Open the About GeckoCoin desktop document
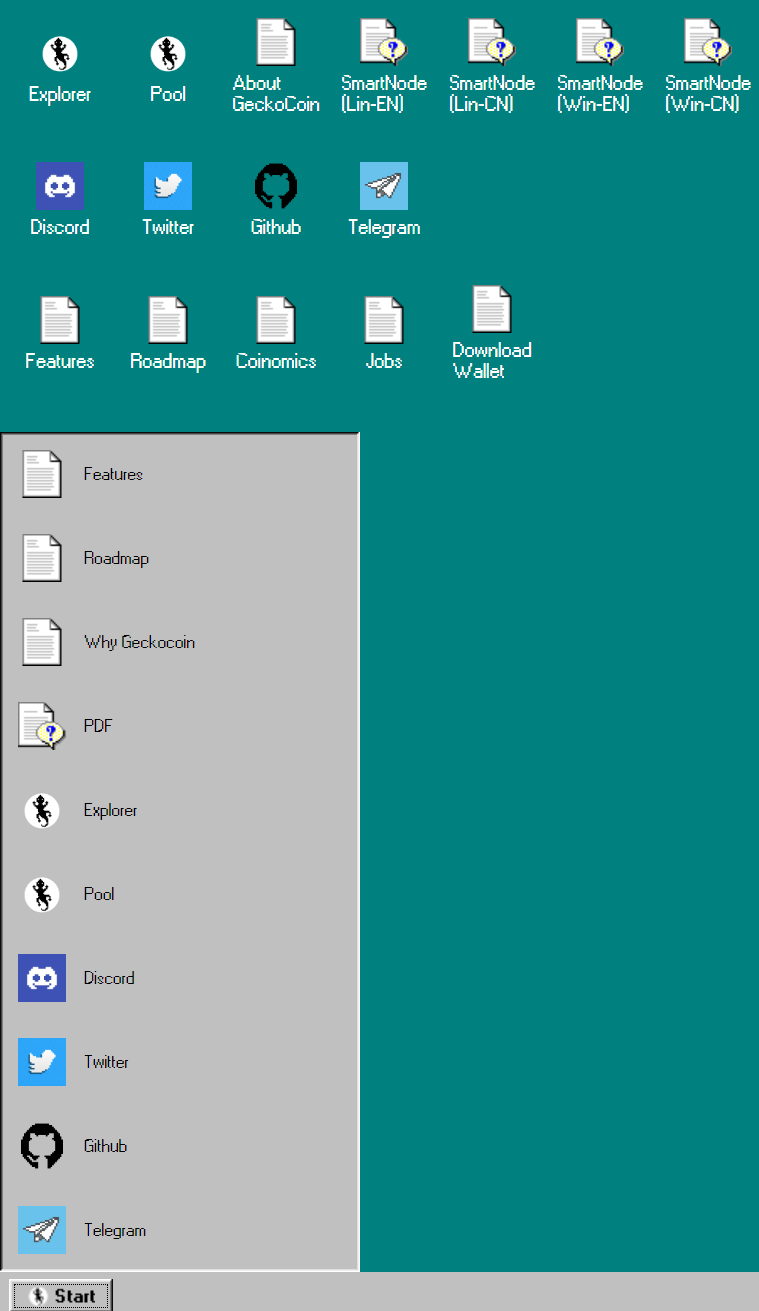Image resolution: width=759 pixels, height=1311 pixels. tap(276, 43)
